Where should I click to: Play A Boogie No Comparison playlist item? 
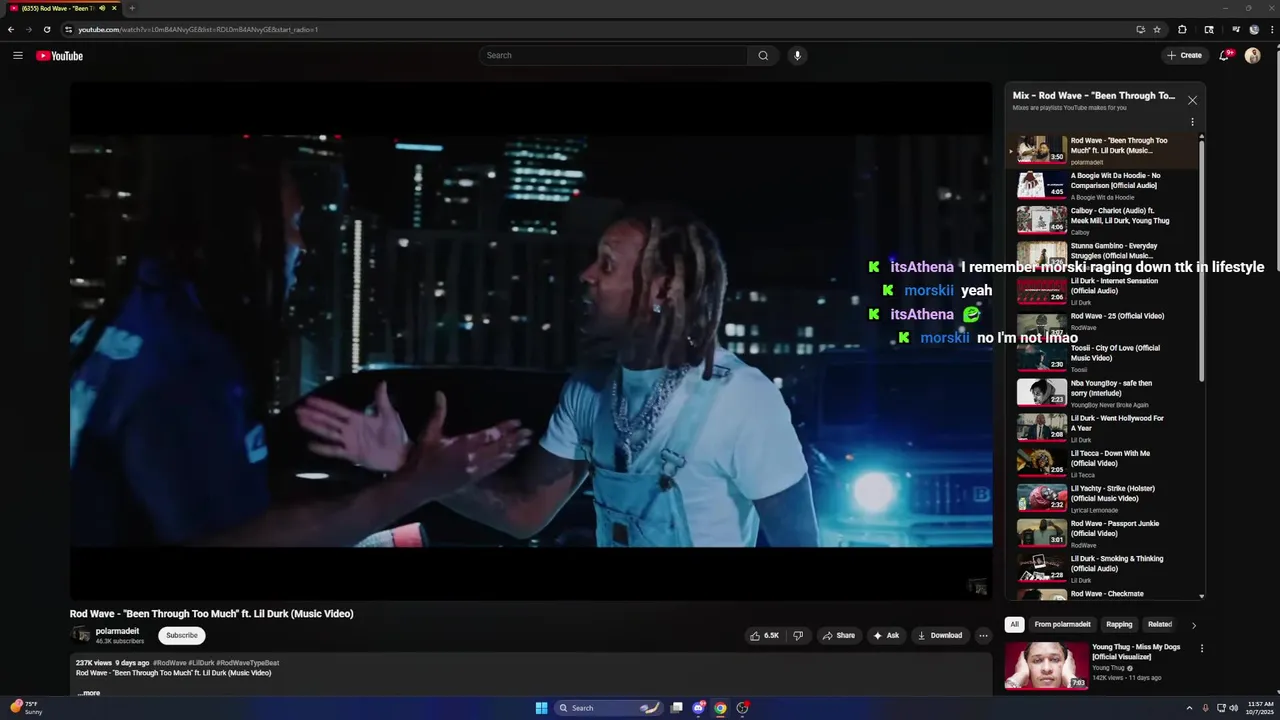1104,186
